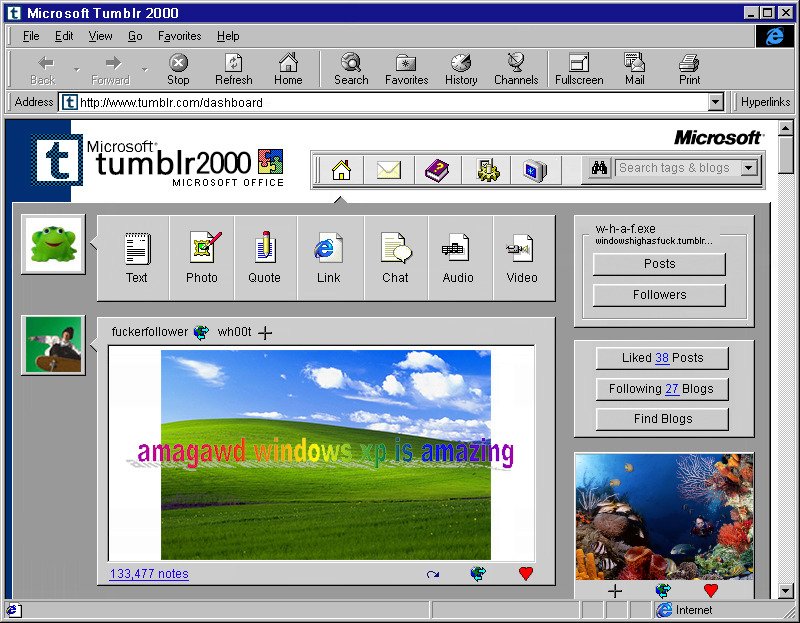Click the vertical scrollbar up arrow

786,128
